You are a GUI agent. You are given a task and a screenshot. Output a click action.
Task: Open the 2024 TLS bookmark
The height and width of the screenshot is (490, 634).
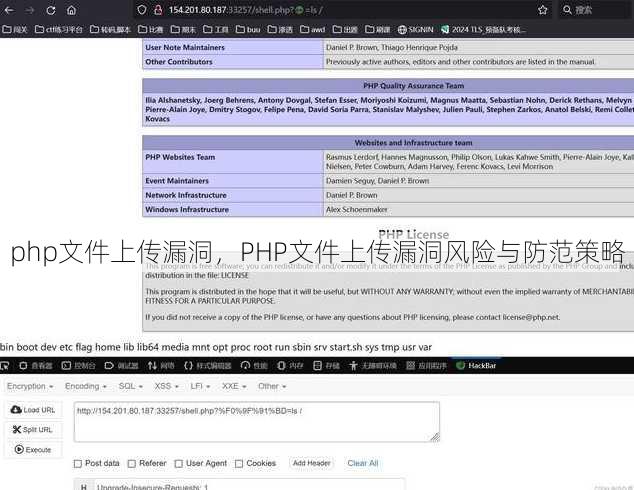coord(483,30)
